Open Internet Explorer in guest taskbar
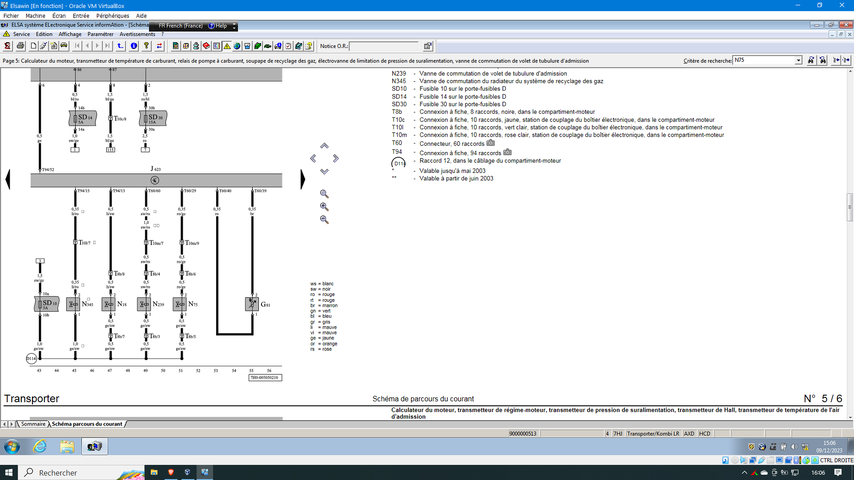Screen dimensions: 854x480 click(40, 447)
